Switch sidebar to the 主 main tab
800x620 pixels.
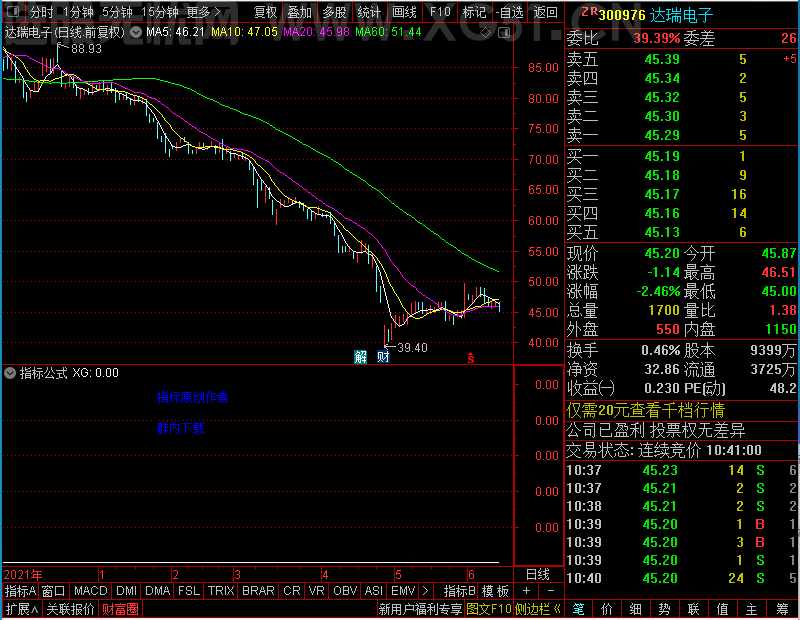tap(752, 609)
